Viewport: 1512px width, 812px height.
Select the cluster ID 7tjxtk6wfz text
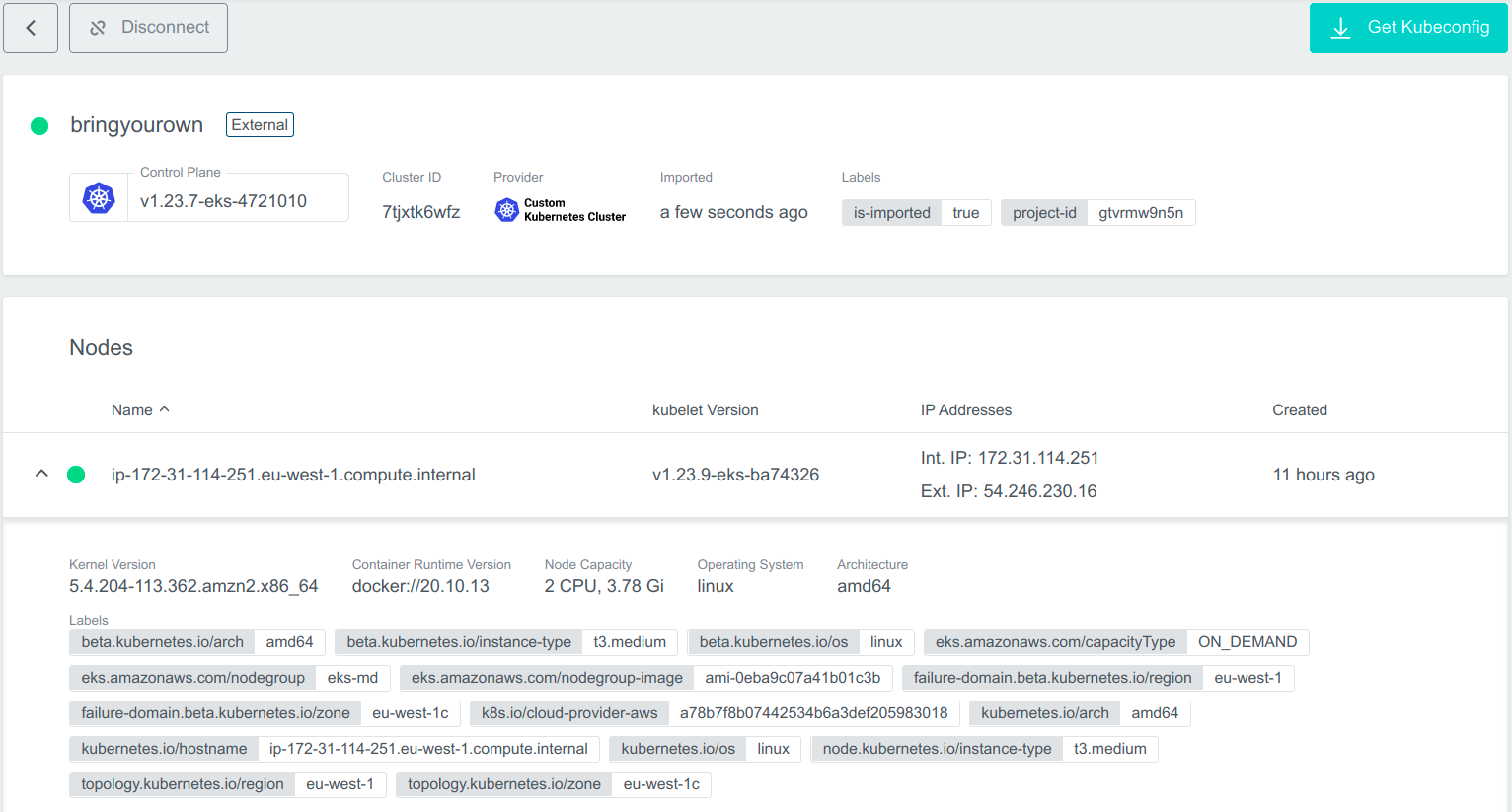pyautogui.click(x=420, y=212)
